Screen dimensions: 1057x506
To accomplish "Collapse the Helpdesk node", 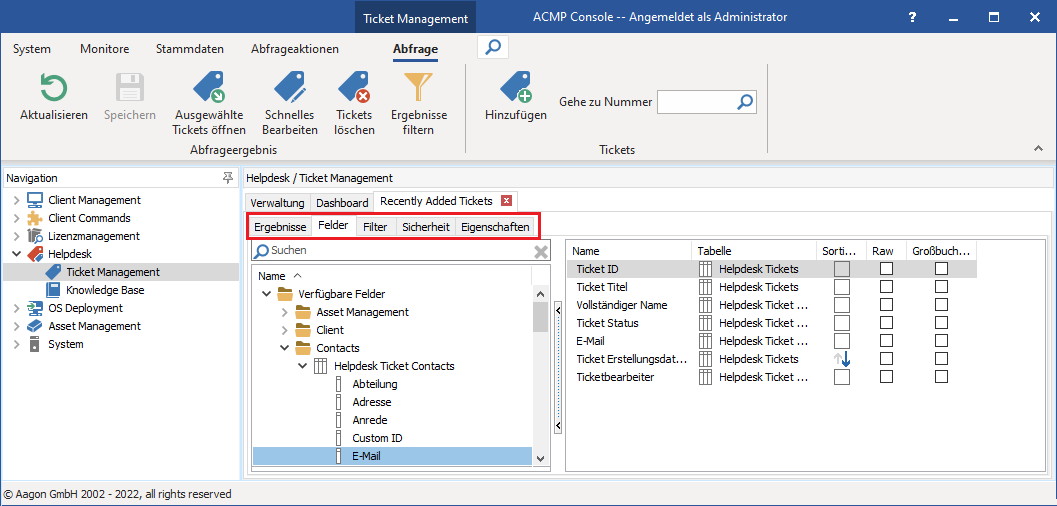I will point(17,254).
